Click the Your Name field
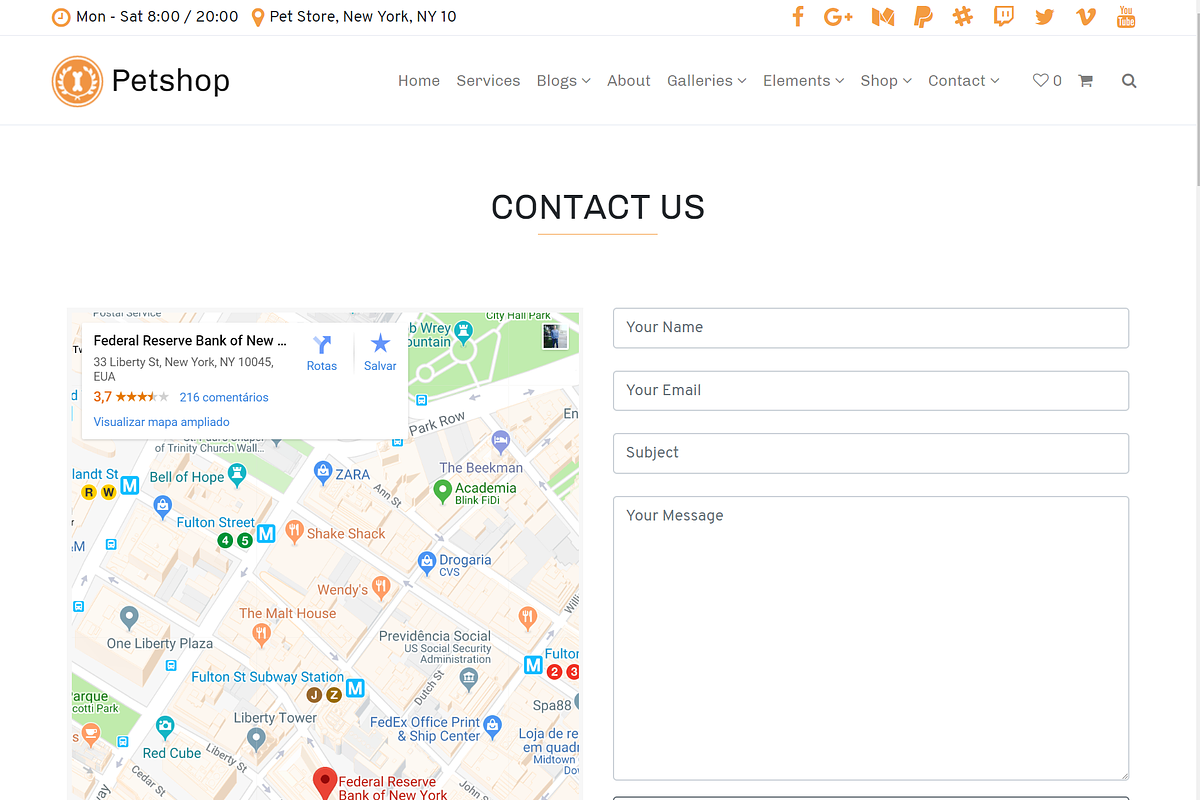The image size is (1200, 800). pyautogui.click(x=871, y=328)
